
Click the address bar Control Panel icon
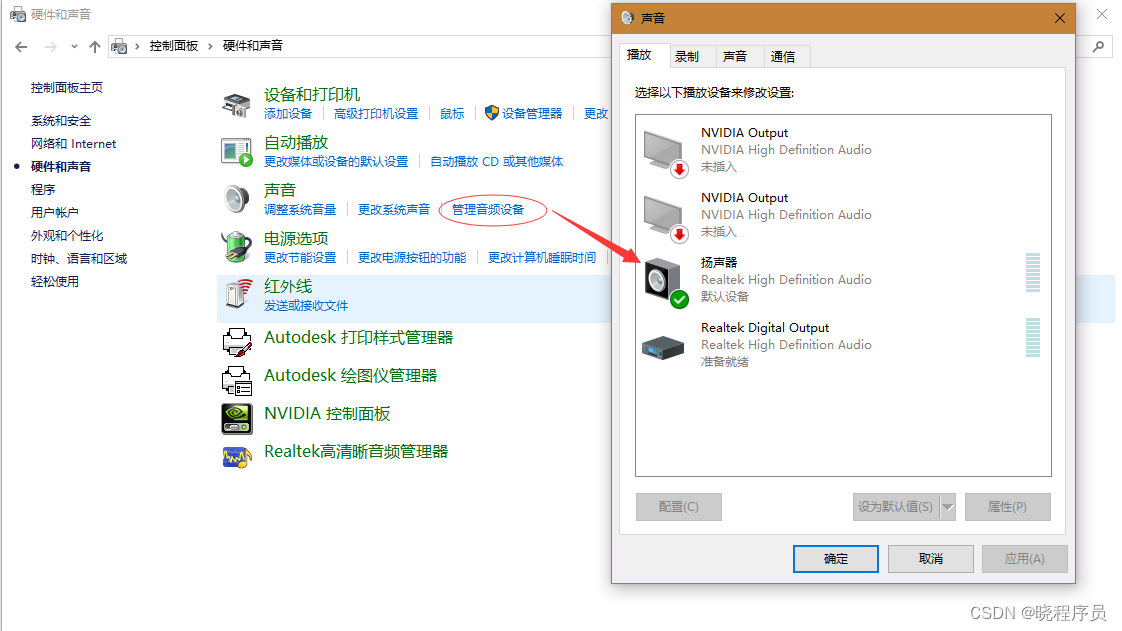click(x=119, y=47)
